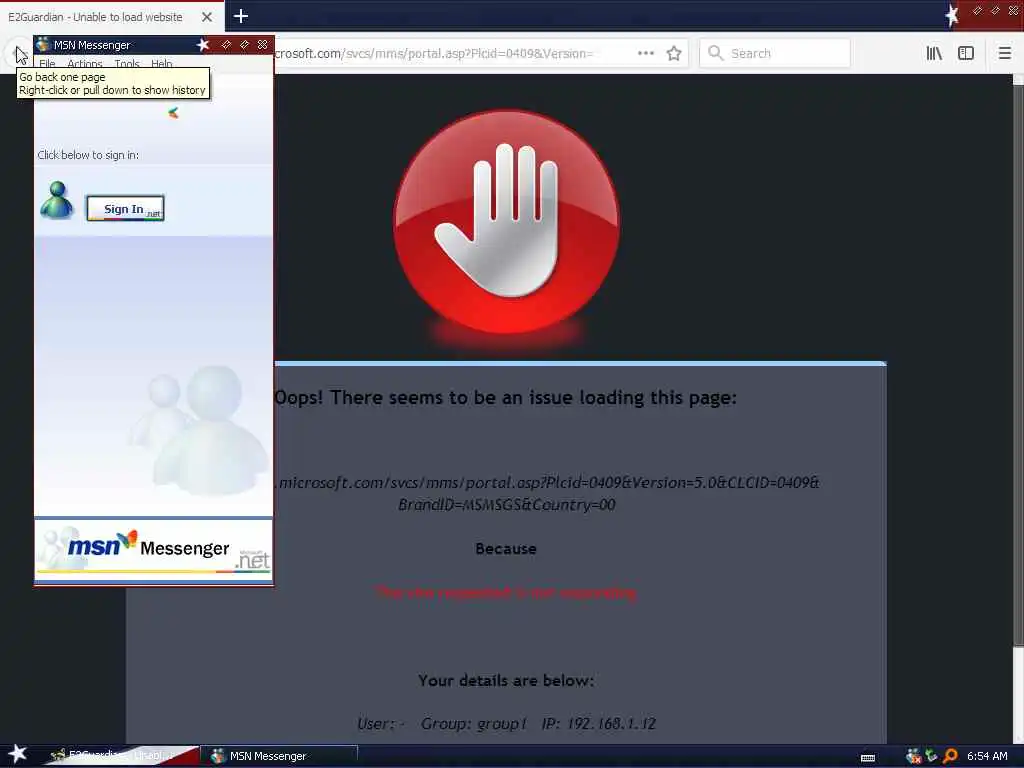Open the star Start menu on the taskbar

(17, 754)
